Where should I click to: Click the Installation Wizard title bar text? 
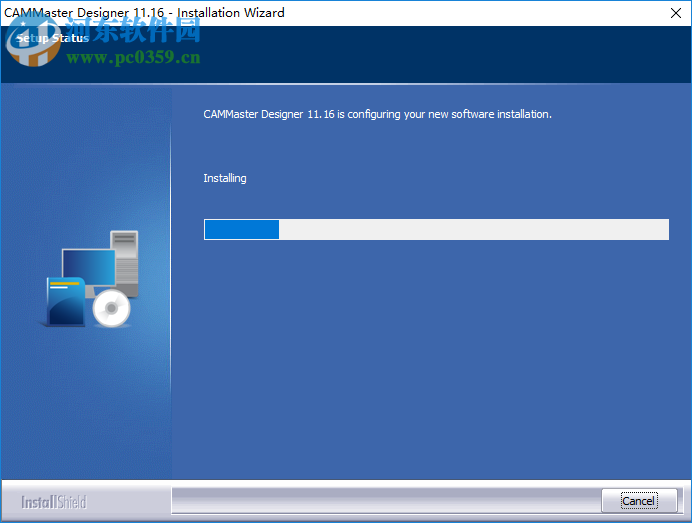pos(144,12)
